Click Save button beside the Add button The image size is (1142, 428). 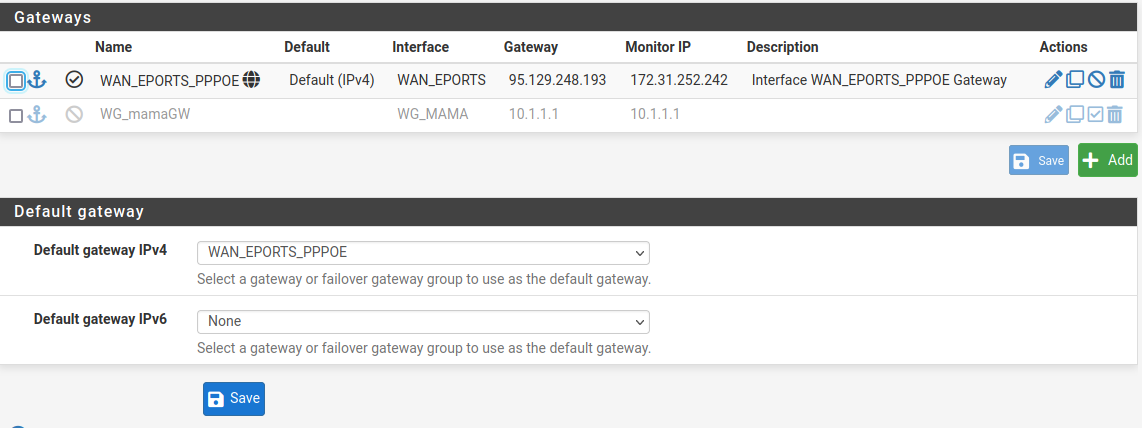click(1039, 160)
